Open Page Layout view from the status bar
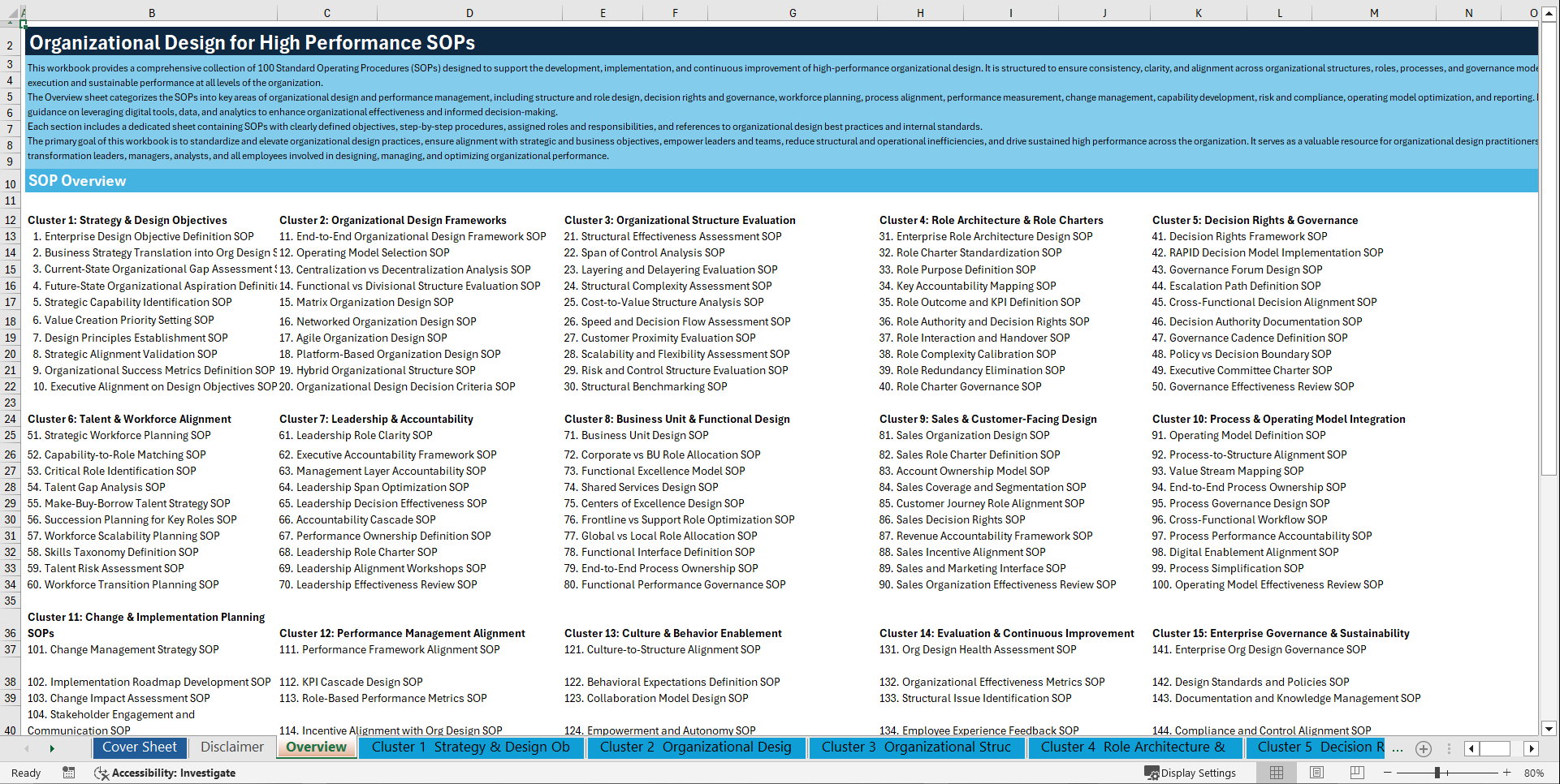 click(1316, 773)
